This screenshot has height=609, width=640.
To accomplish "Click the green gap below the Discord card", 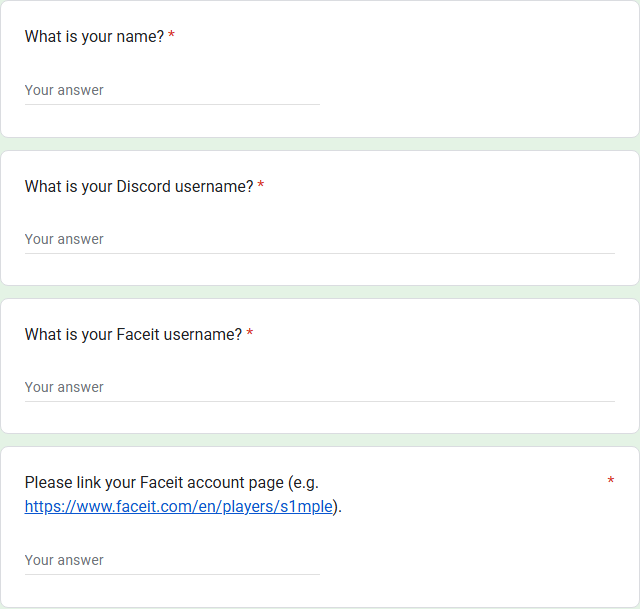I will click(320, 292).
